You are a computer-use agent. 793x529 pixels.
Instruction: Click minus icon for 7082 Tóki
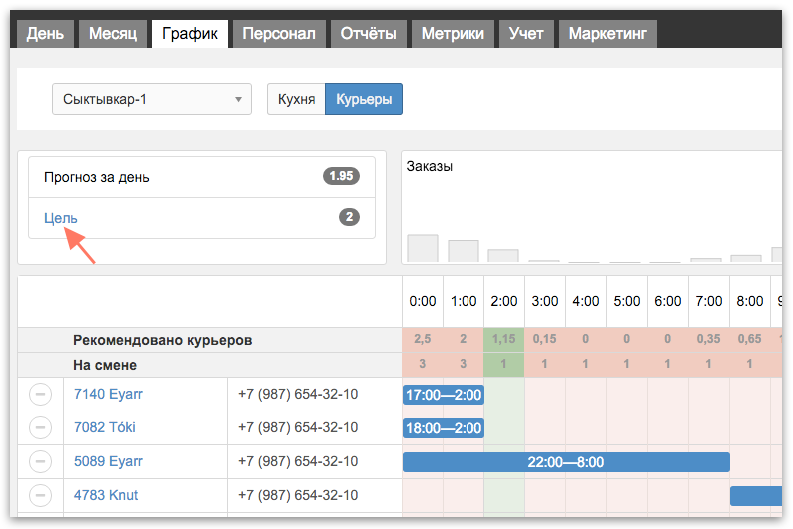click(40, 427)
